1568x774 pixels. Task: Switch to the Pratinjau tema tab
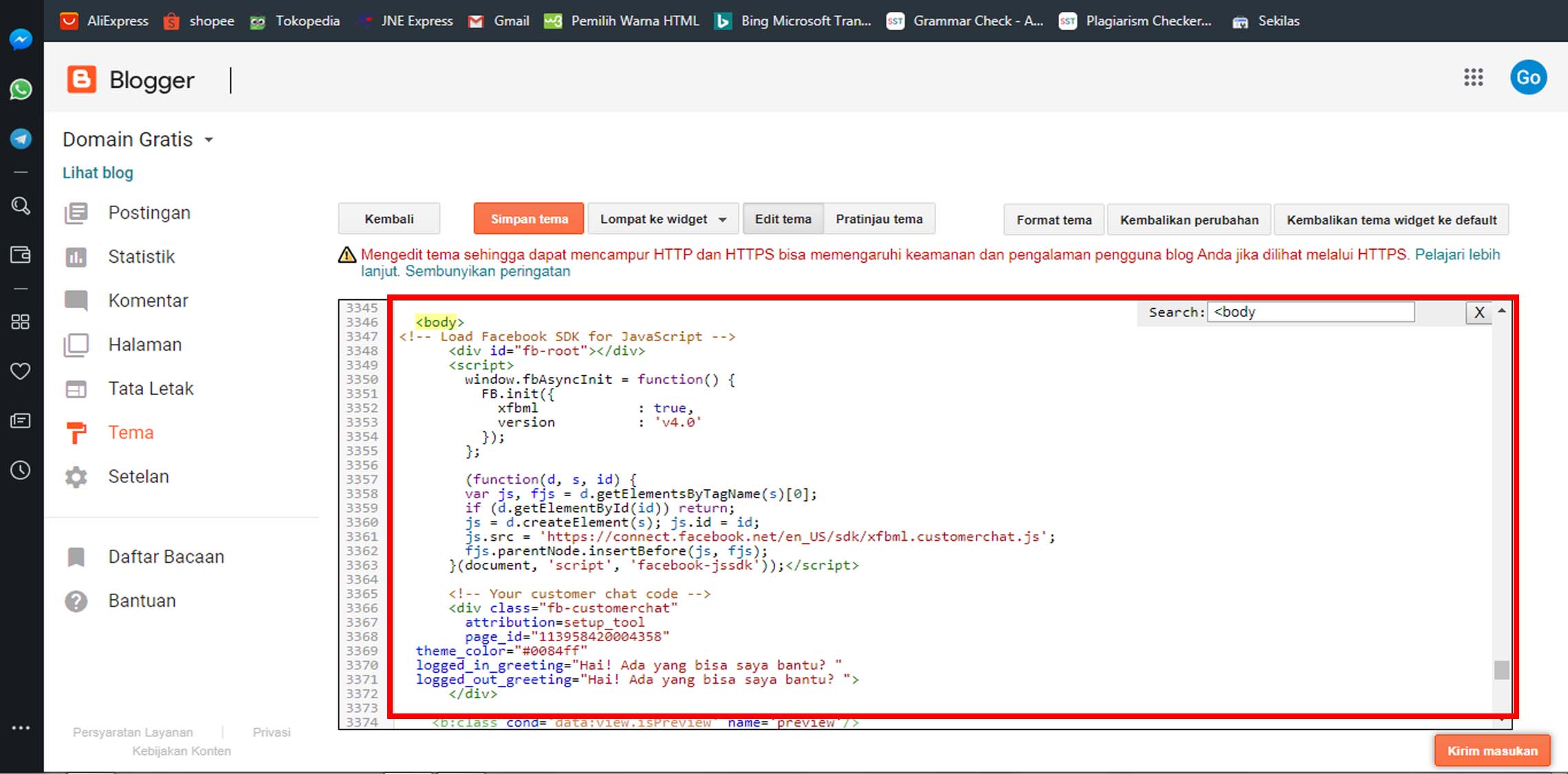point(878,219)
